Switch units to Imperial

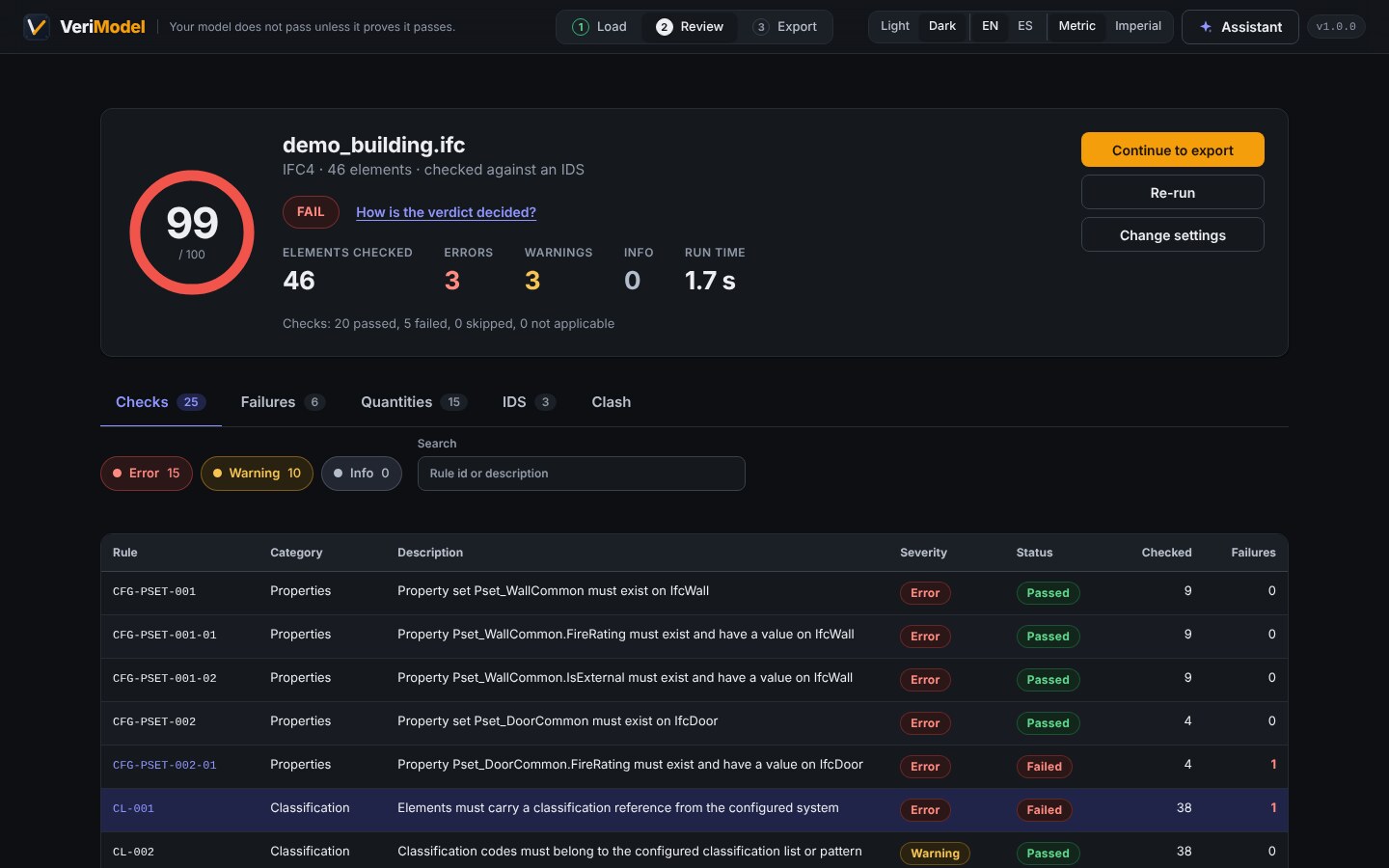click(x=1137, y=26)
